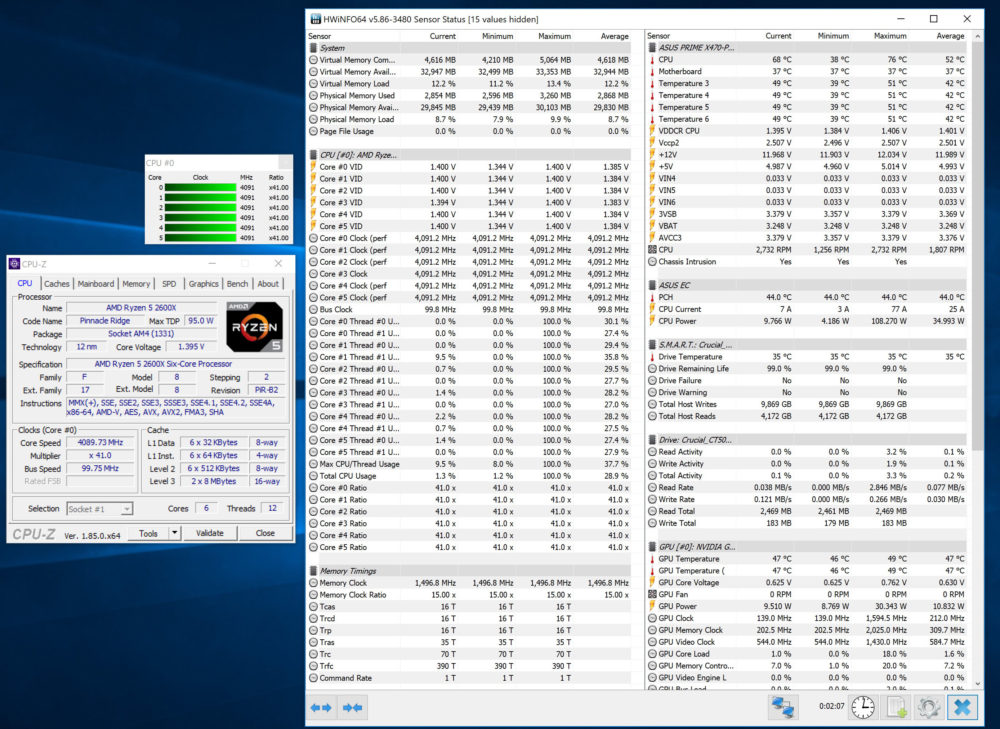The image size is (1000, 729).
Task: Switch to the Memory tab in CPU-Z
Action: 136,284
